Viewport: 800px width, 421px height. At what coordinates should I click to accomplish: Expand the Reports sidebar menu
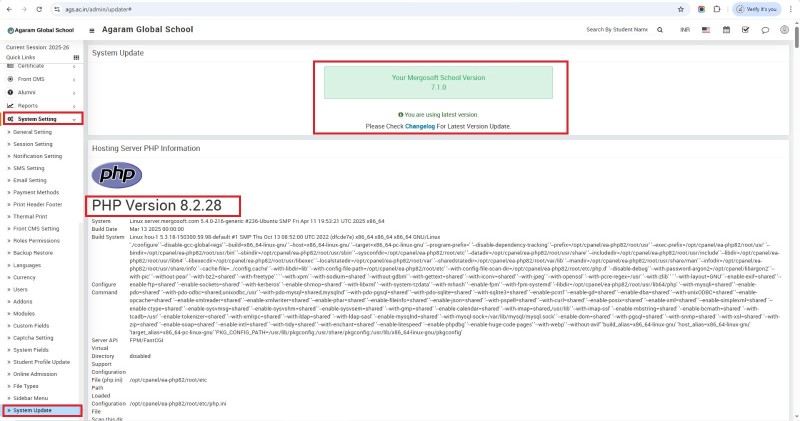(x=41, y=106)
